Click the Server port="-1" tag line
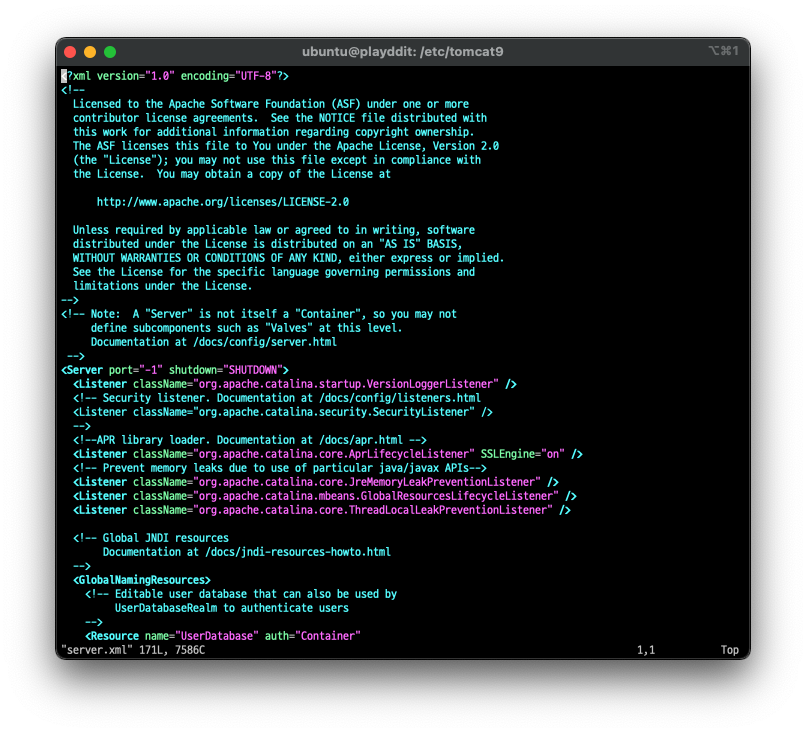This screenshot has width=806, height=733. tap(175, 370)
